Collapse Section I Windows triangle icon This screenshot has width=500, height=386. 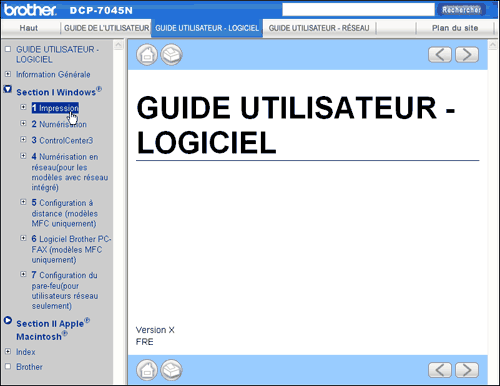point(8,89)
